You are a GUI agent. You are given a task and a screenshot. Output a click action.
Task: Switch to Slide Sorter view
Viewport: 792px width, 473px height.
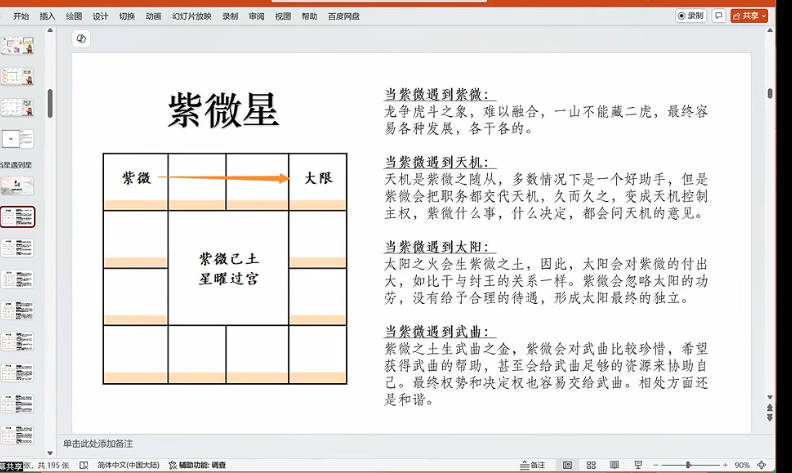click(x=591, y=465)
